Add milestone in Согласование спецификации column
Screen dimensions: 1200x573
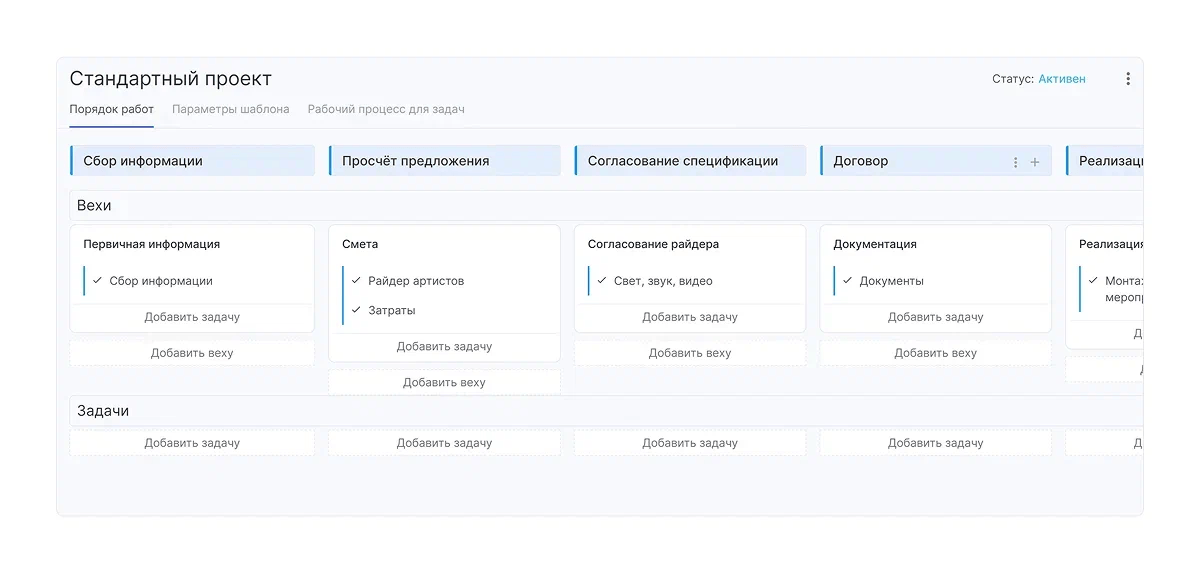[x=690, y=353]
